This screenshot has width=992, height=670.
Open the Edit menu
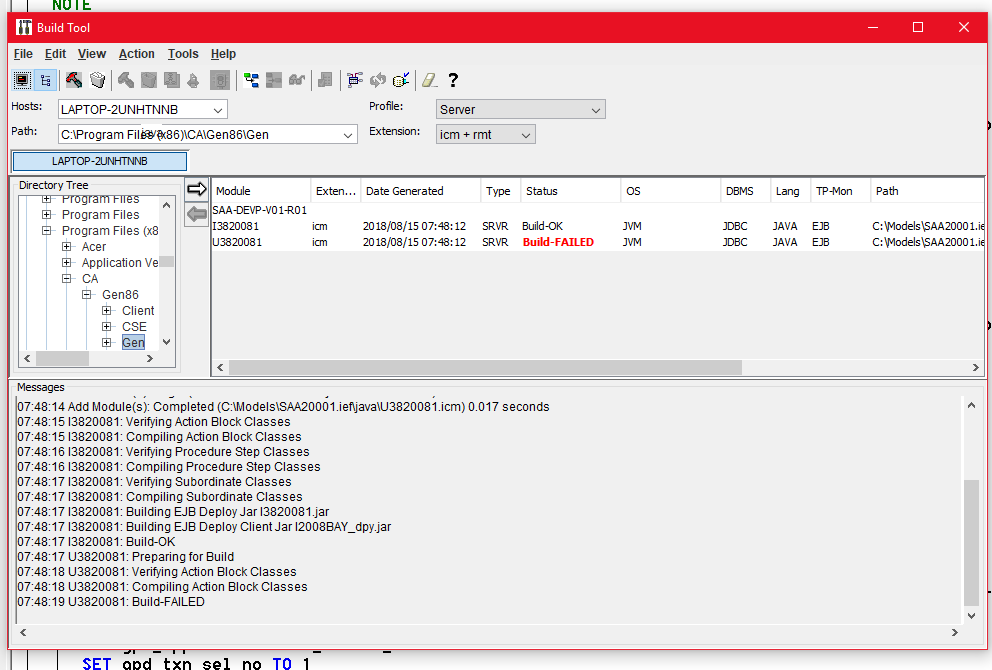pyautogui.click(x=55, y=54)
